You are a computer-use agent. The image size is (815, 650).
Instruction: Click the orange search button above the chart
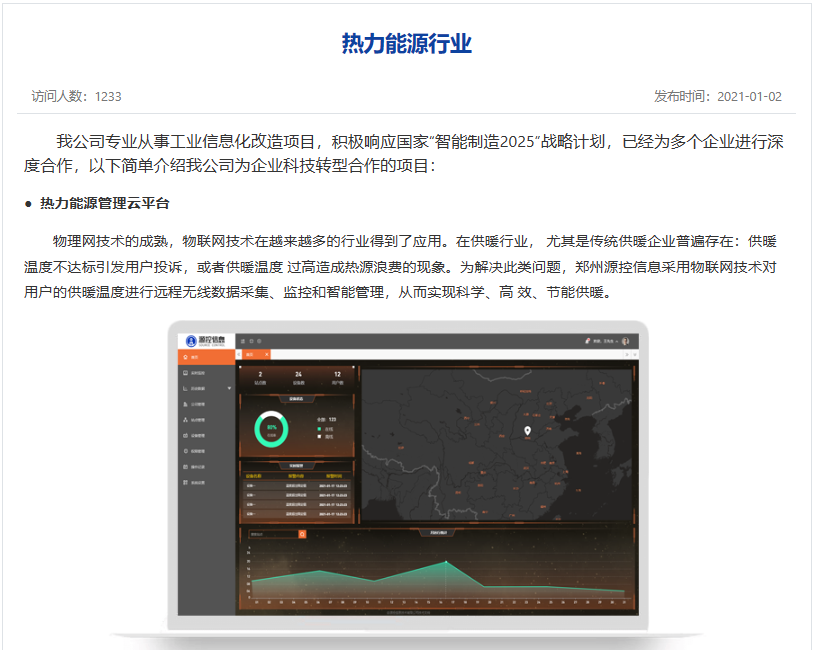click(302, 534)
